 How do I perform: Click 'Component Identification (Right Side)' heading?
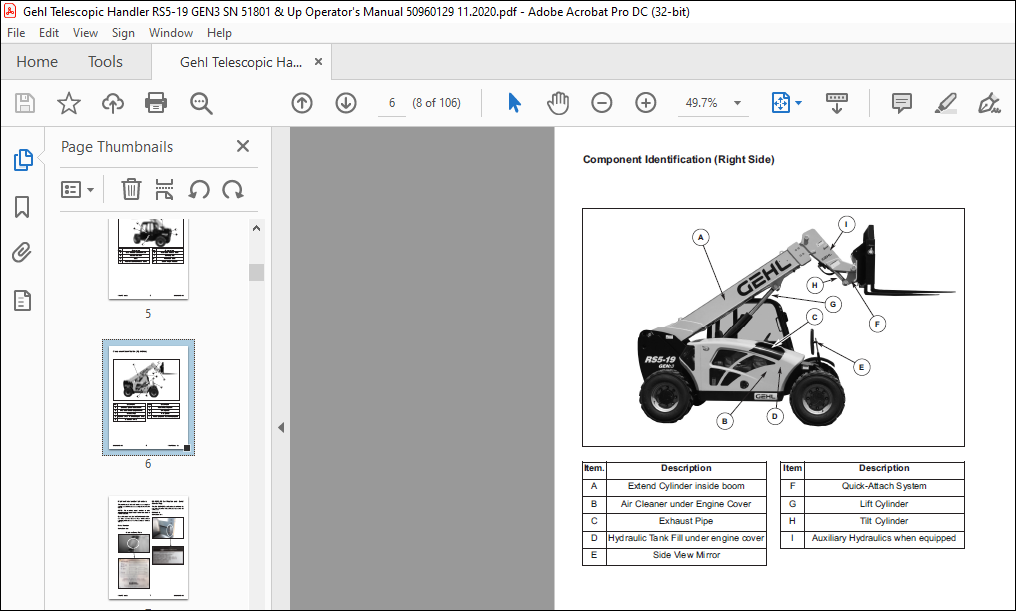678,159
